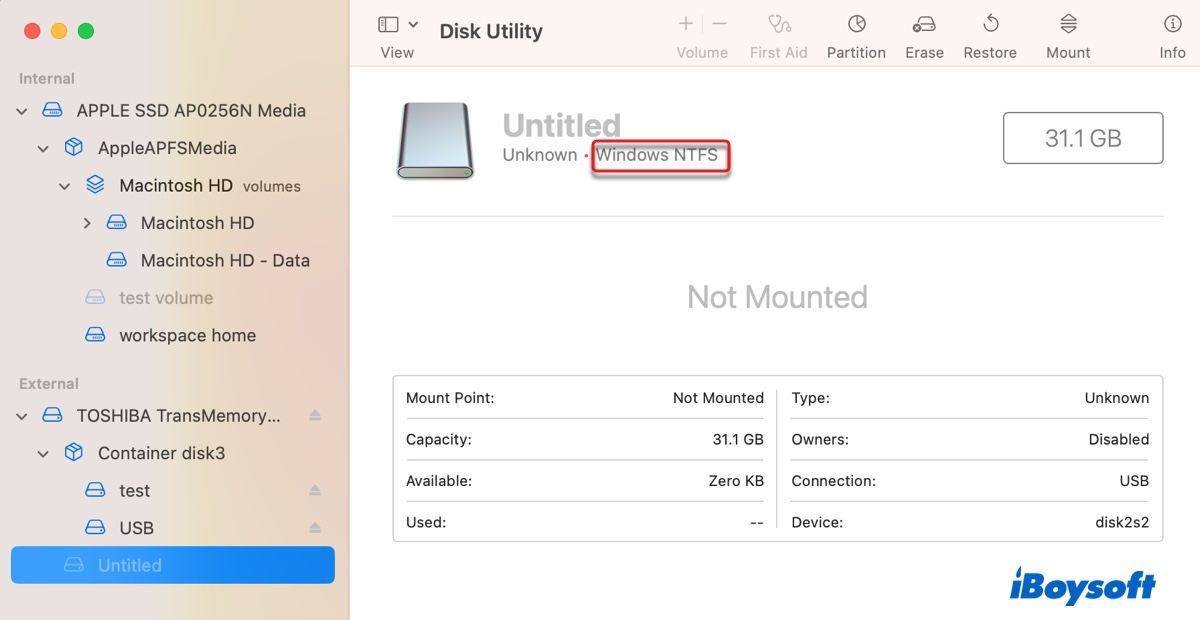Run First Aid on the drive
Image resolution: width=1200 pixels, height=620 pixels.
point(778,33)
